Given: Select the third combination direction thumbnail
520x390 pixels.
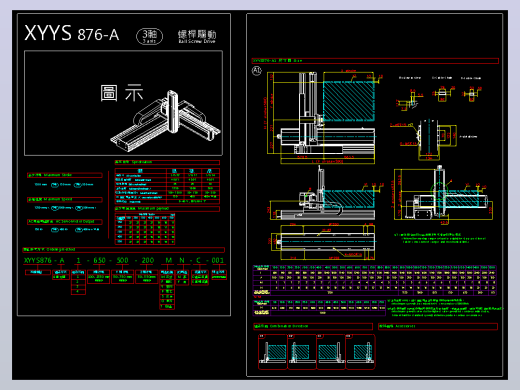Looking at the screenshot, I should 331,352.
